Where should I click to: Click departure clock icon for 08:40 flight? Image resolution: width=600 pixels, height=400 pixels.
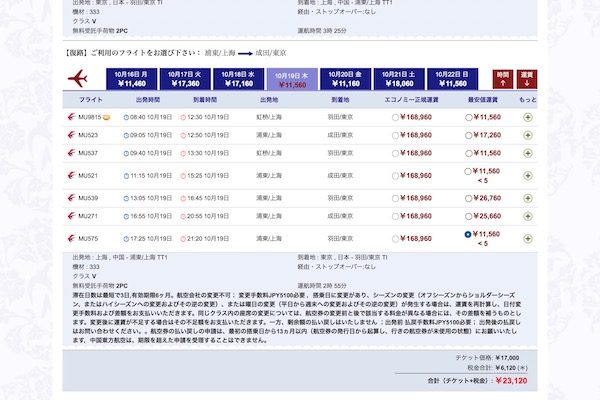pyautogui.click(x=126, y=118)
